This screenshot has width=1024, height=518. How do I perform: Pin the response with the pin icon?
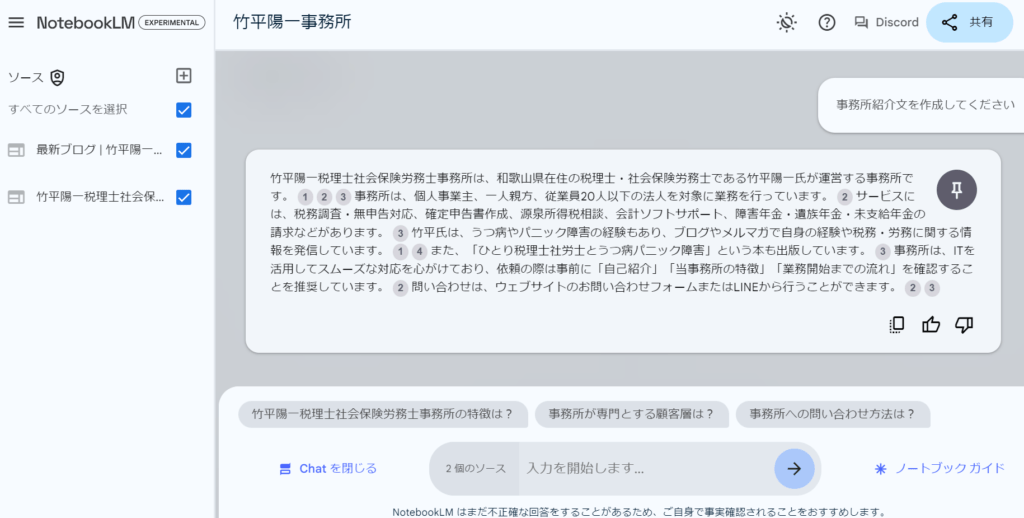957,190
